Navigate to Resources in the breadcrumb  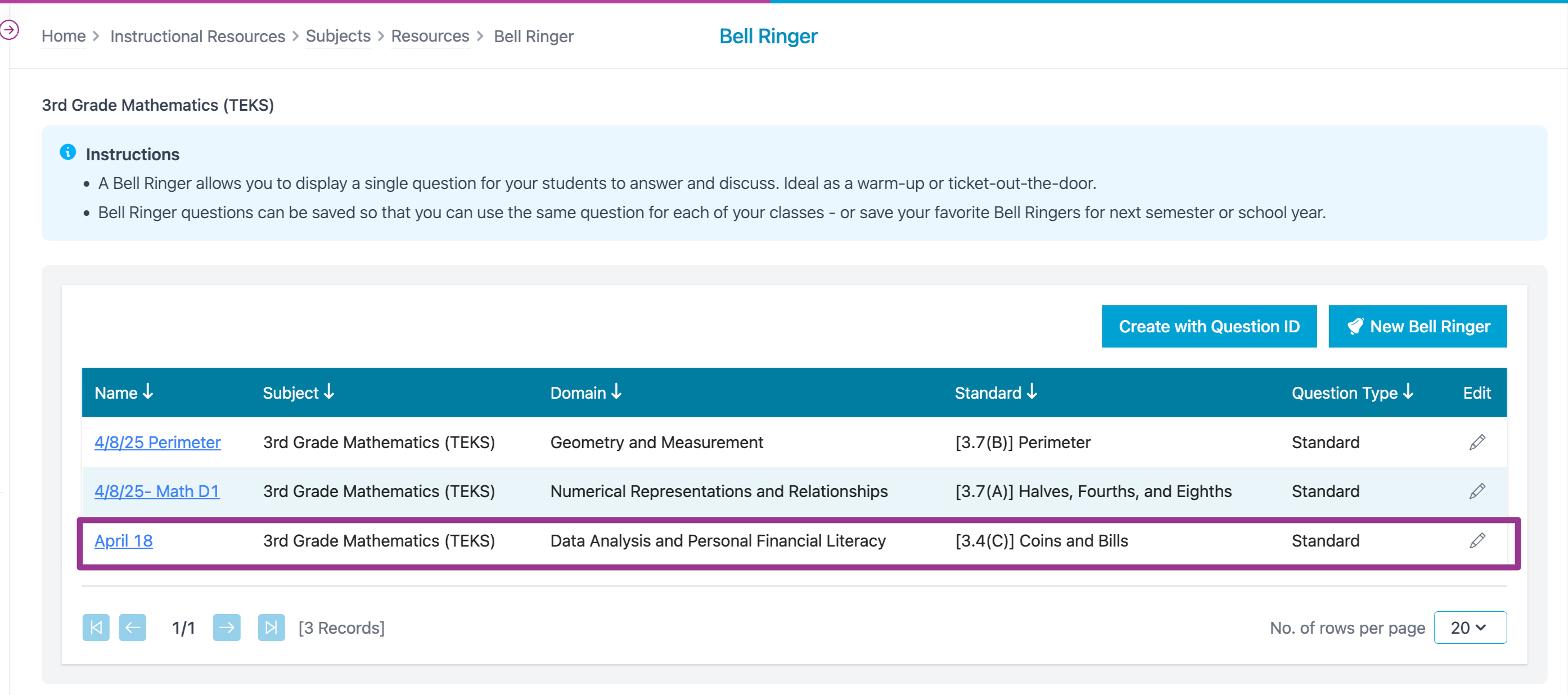pyautogui.click(x=430, y=37)
